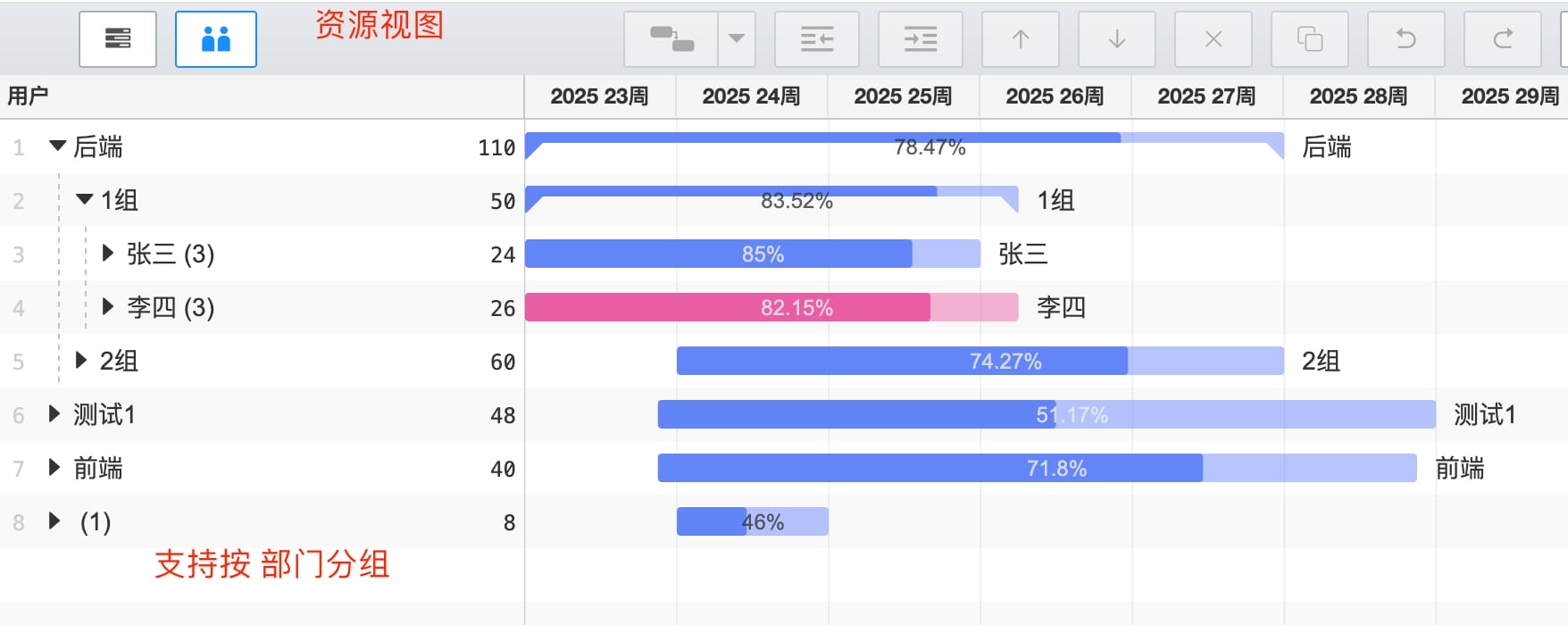Screen dimensions: 1568x625
Task: Click the add task hierarchy icon
Action: coord(671,39)
